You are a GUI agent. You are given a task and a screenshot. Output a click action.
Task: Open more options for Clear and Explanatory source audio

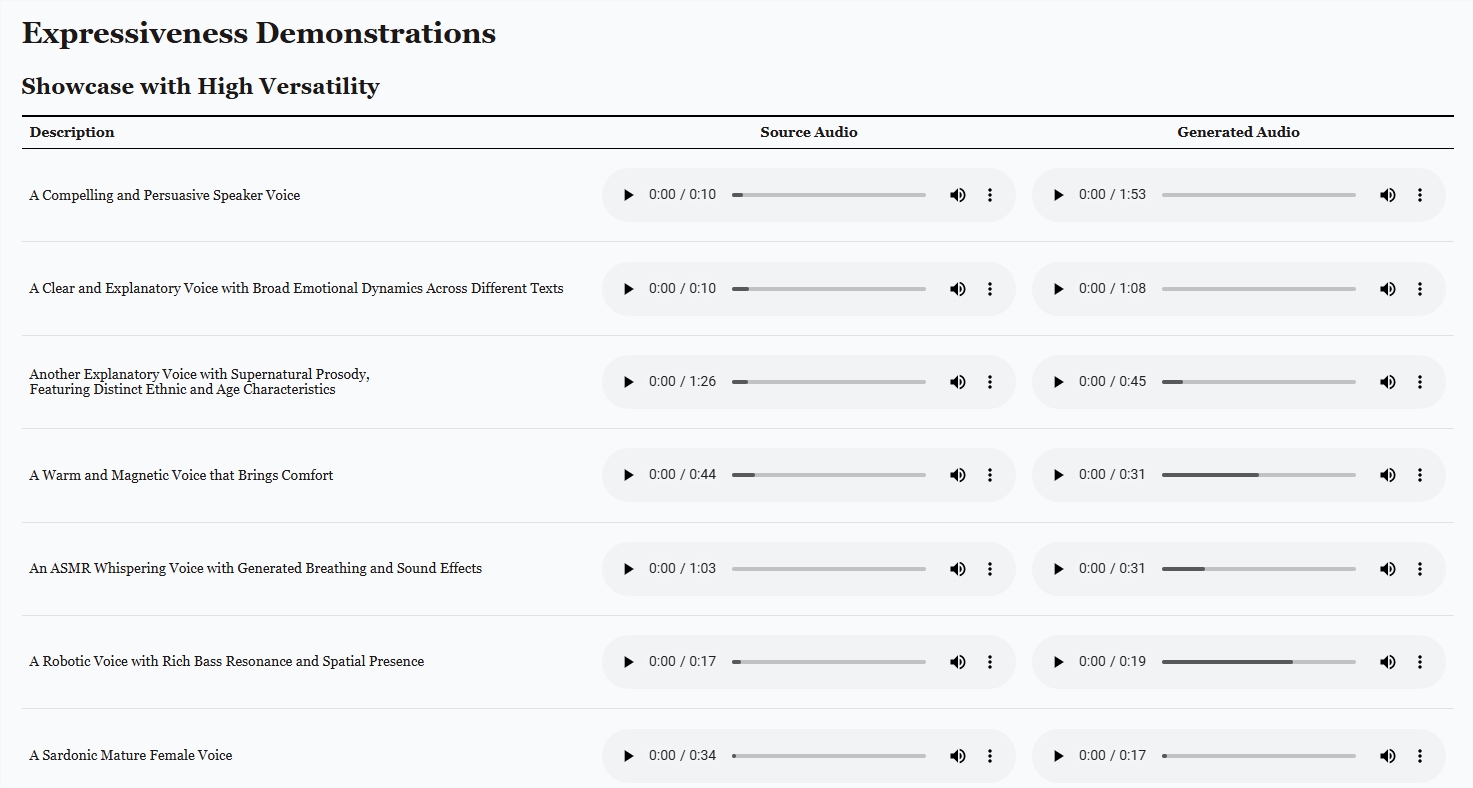click(x=990, y=289)
